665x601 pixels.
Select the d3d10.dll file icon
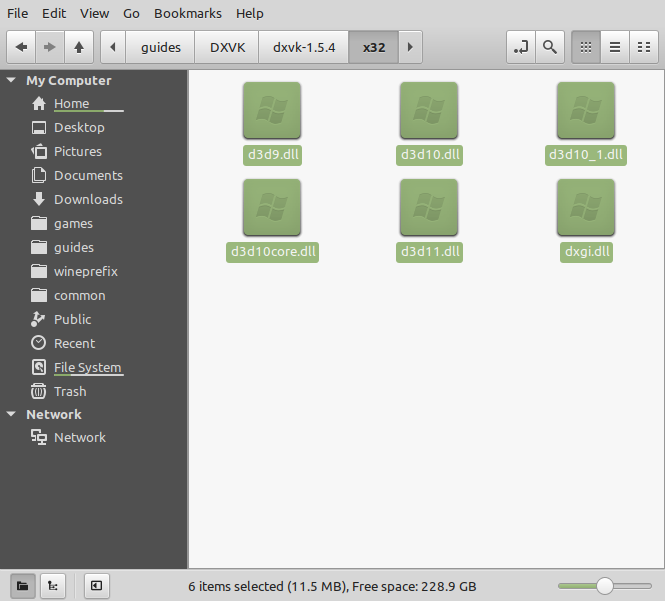click(429, 110)
